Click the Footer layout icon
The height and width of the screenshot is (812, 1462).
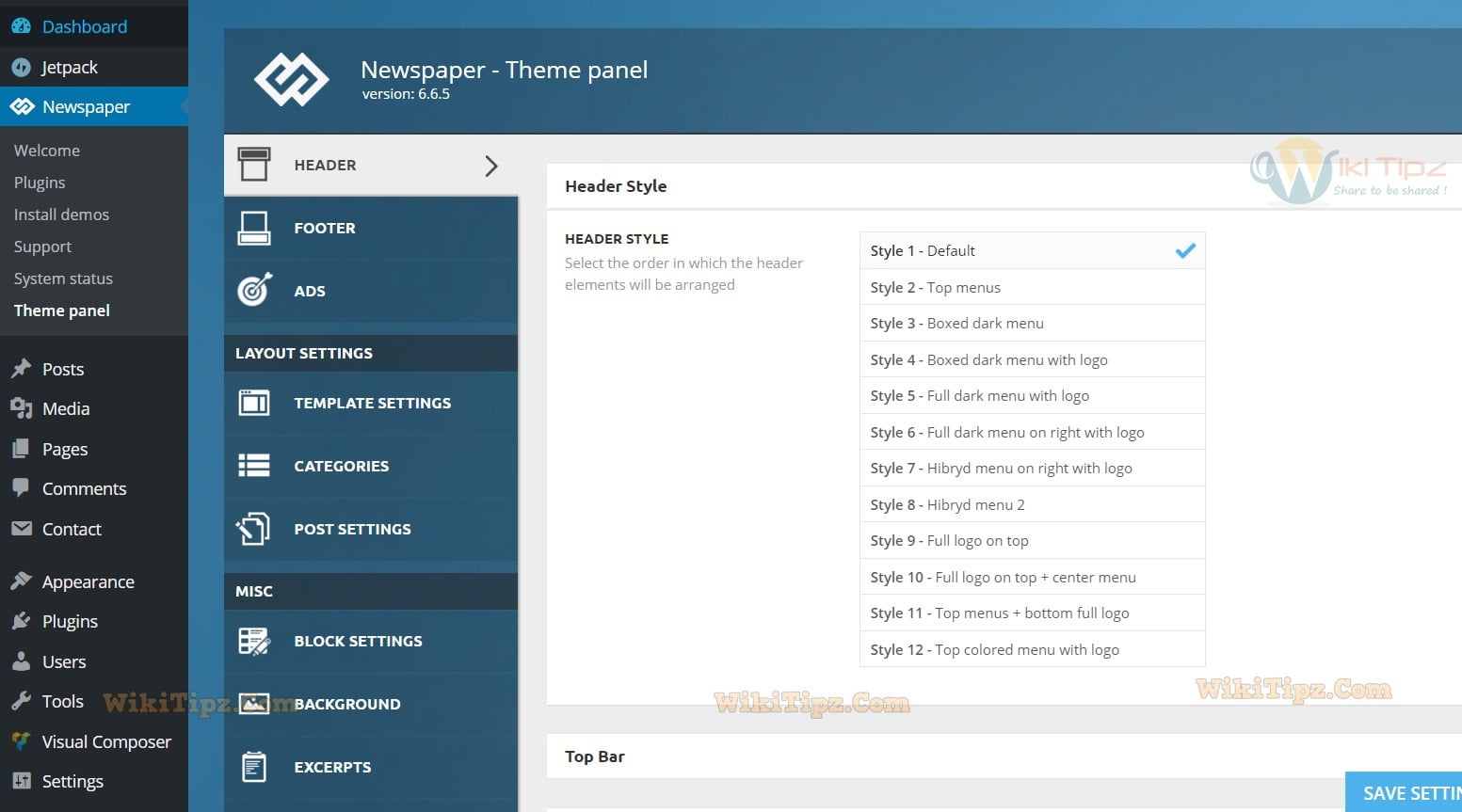point(254,228)
